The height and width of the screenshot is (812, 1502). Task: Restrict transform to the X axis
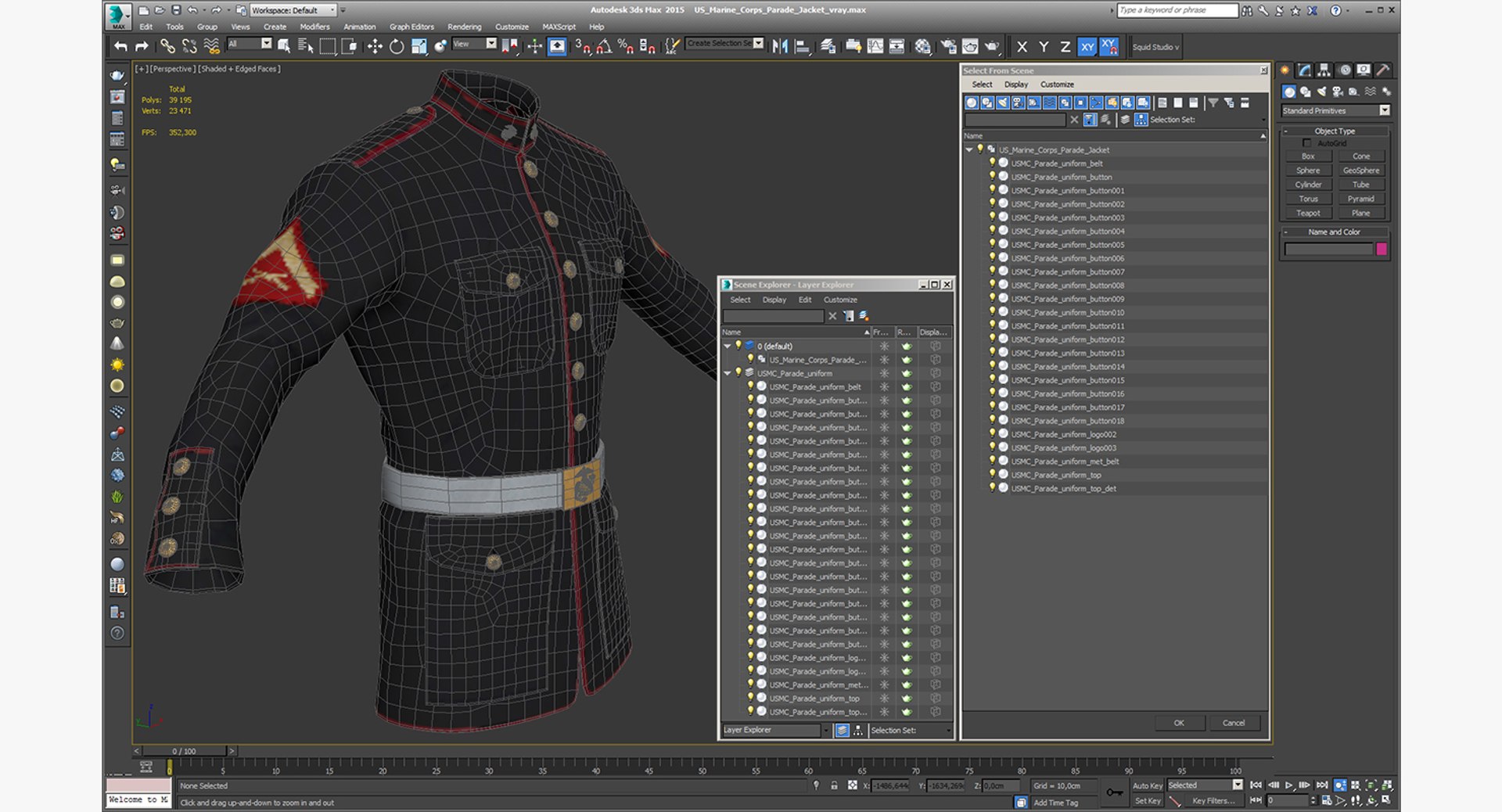(1022, 47)
